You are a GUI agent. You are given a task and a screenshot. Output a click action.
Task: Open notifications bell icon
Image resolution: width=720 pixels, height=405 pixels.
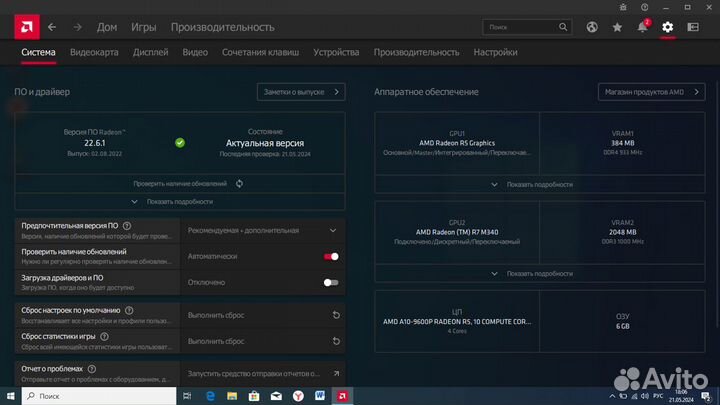point(642,27)
